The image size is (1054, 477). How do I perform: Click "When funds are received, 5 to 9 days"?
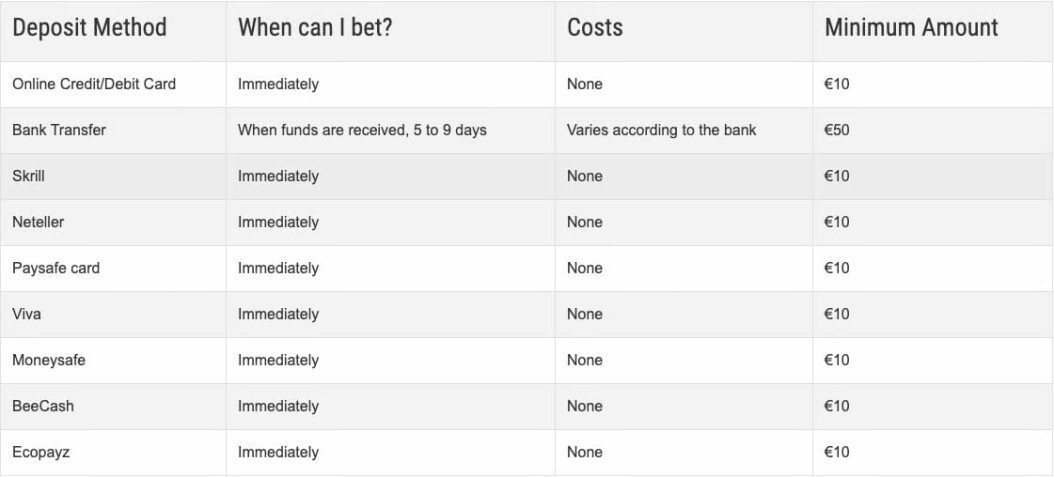pos(362,130)
